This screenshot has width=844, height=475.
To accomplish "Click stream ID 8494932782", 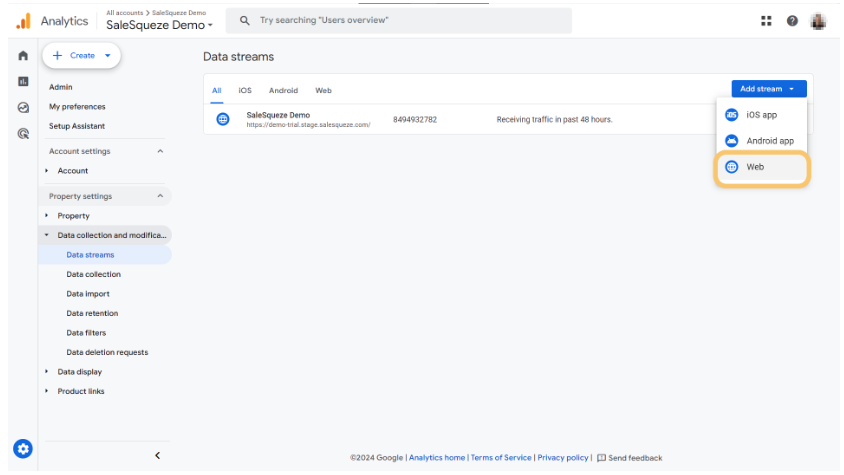I will 414,120.
